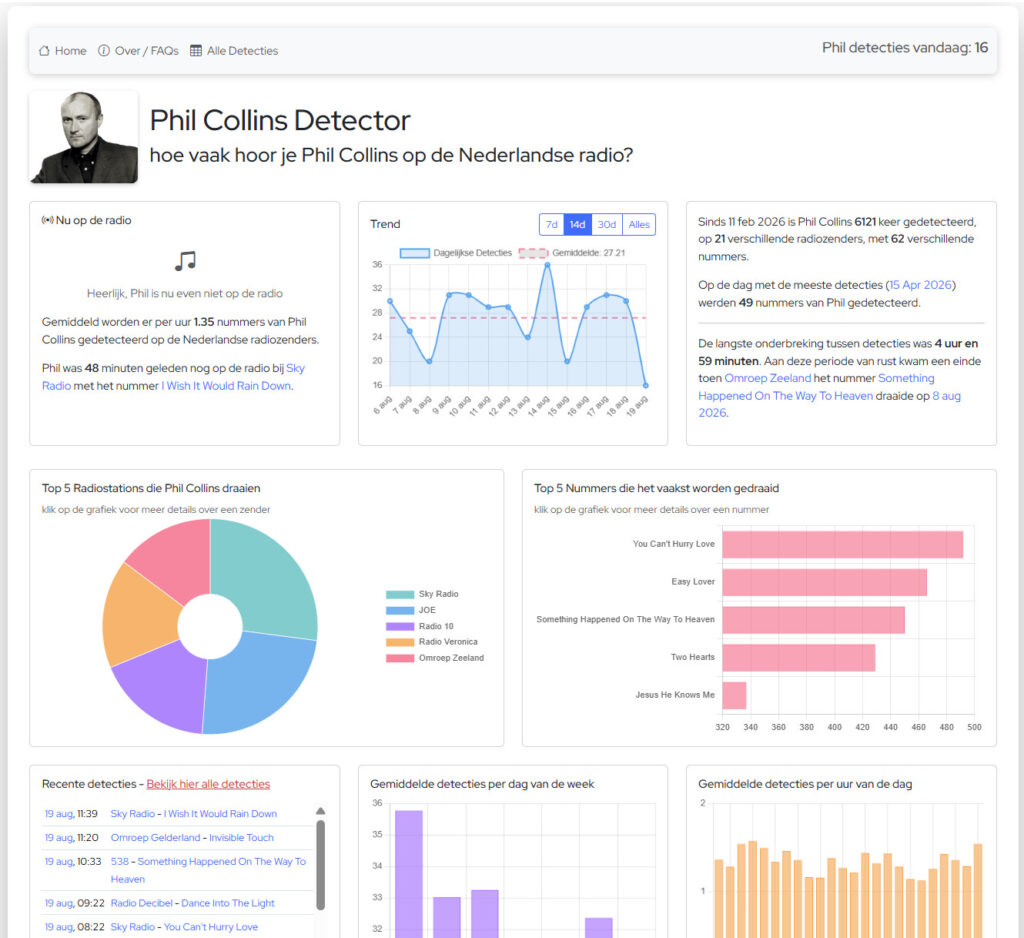Open the Sky Radio link in Nu op de radio
The height and width of the screenshot is (938, 1024).
point(295,368)
